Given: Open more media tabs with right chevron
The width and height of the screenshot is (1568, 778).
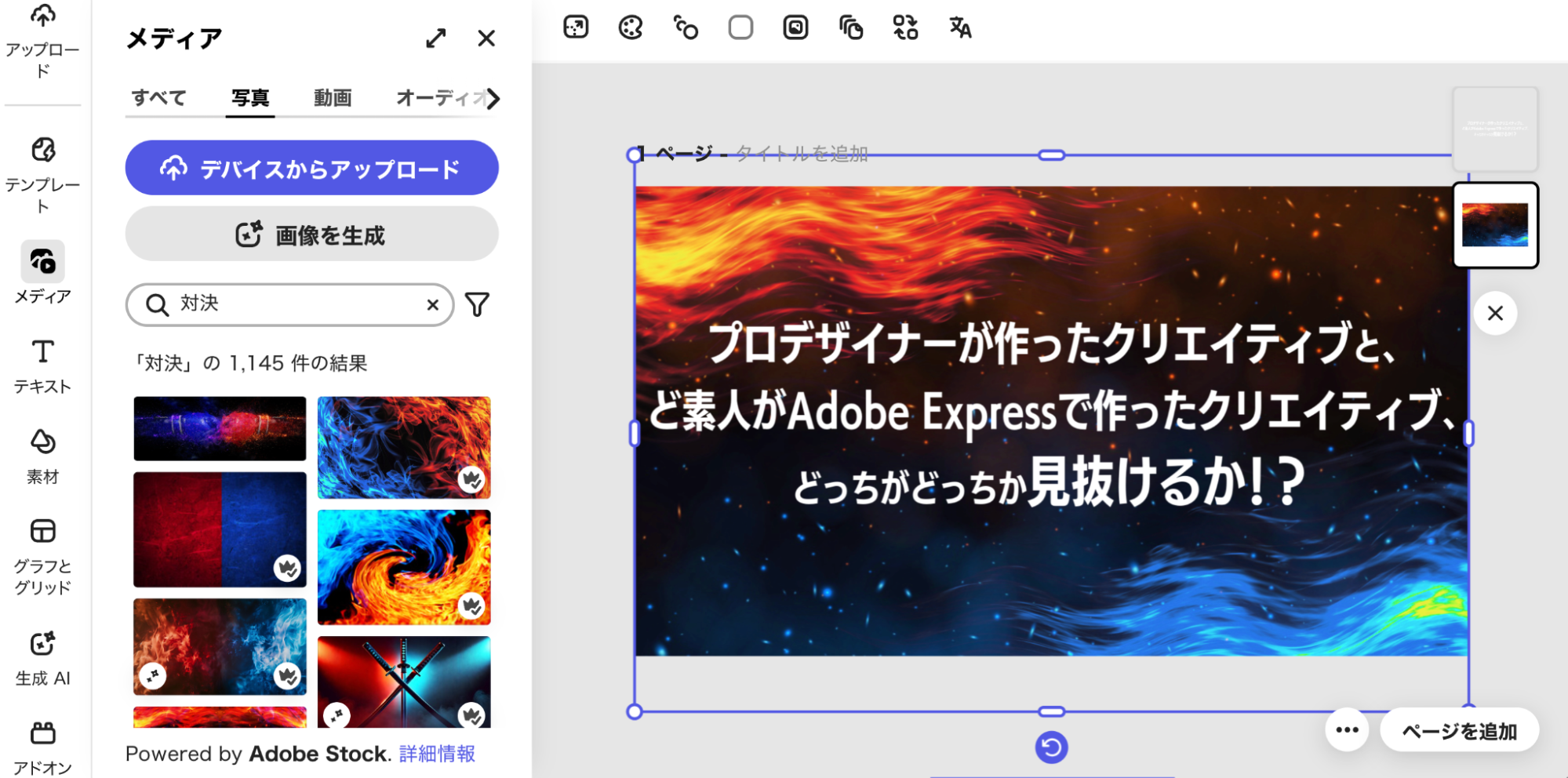Looking at the screenshot, I should [x=493, y=99].
